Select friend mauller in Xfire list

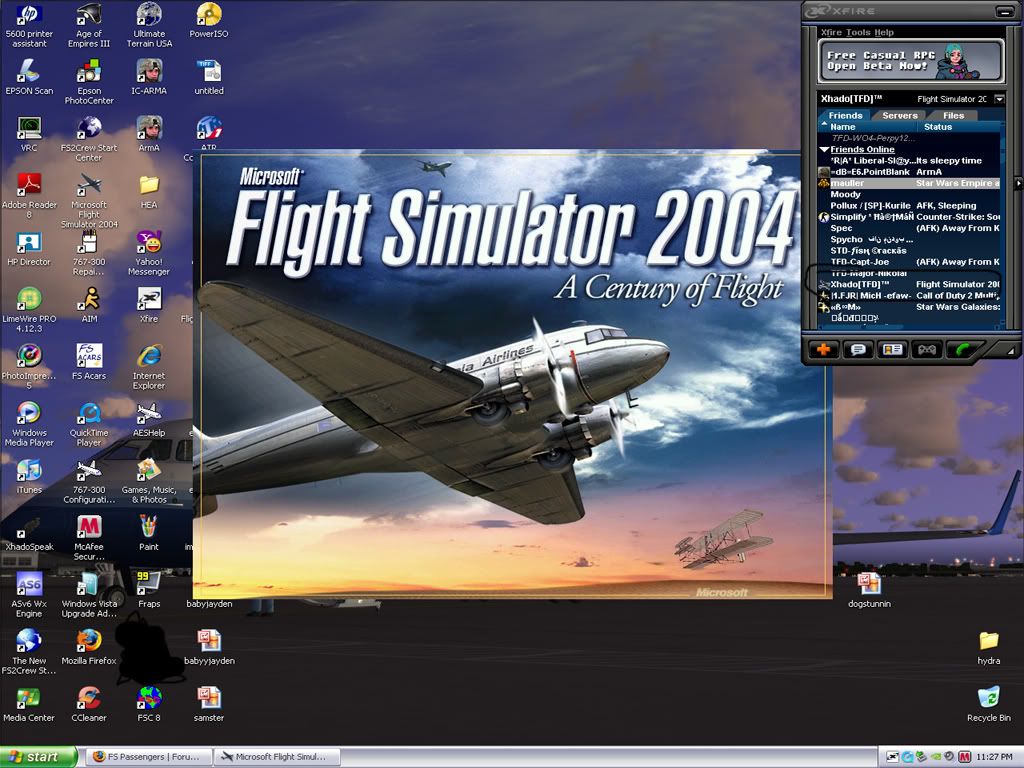[x=909, y=184]
